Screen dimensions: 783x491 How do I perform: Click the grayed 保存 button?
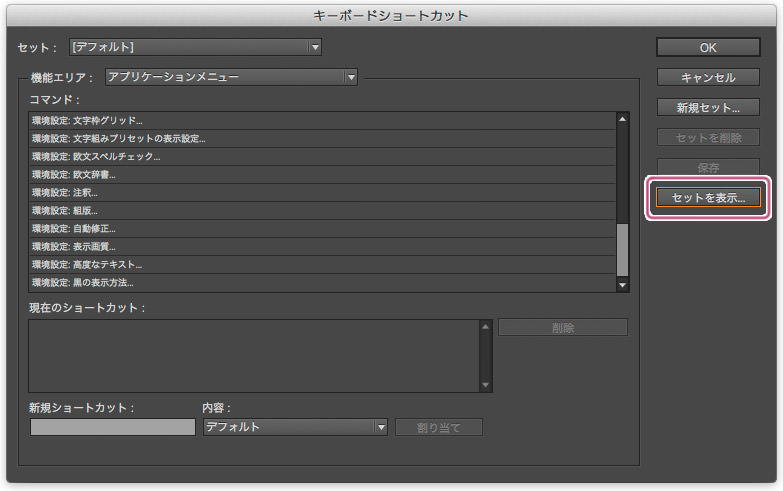(x=708, y=167)
